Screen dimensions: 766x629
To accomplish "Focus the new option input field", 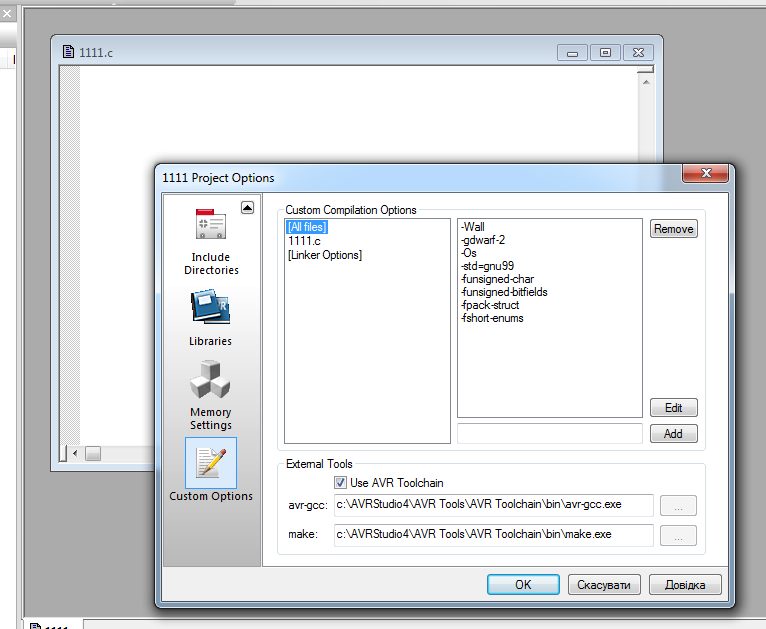I will click(x=550, y=434).
